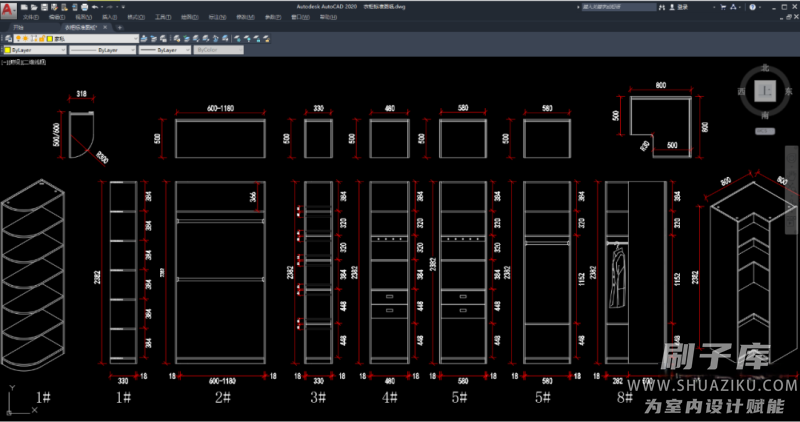This screenshot has height=422, width=800.
Task: Open the 文件(F) menu
Action: tap(27, 17)
